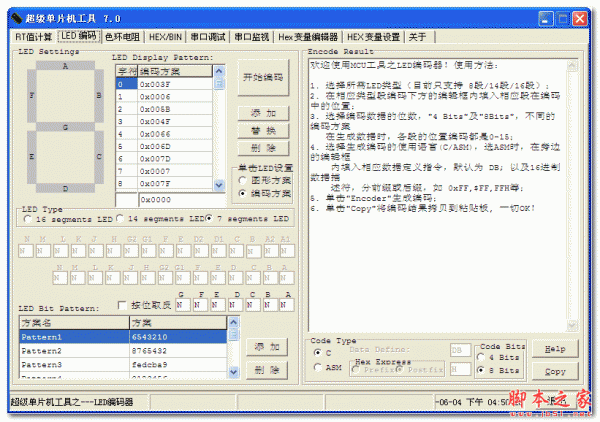Click segment D bit position field

(x=235, y=305)
